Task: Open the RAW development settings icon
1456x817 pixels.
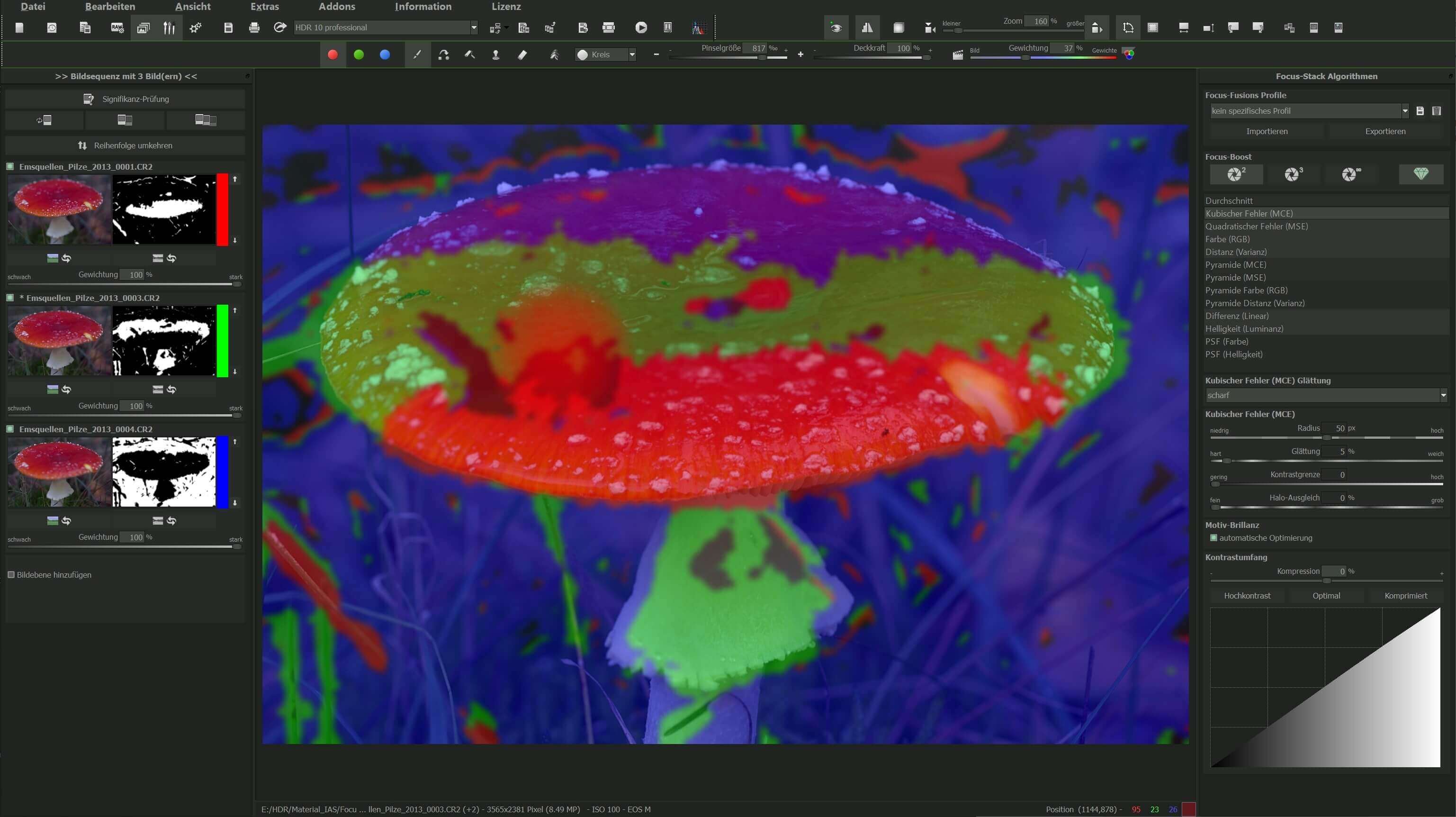Action: coord(117,27)
